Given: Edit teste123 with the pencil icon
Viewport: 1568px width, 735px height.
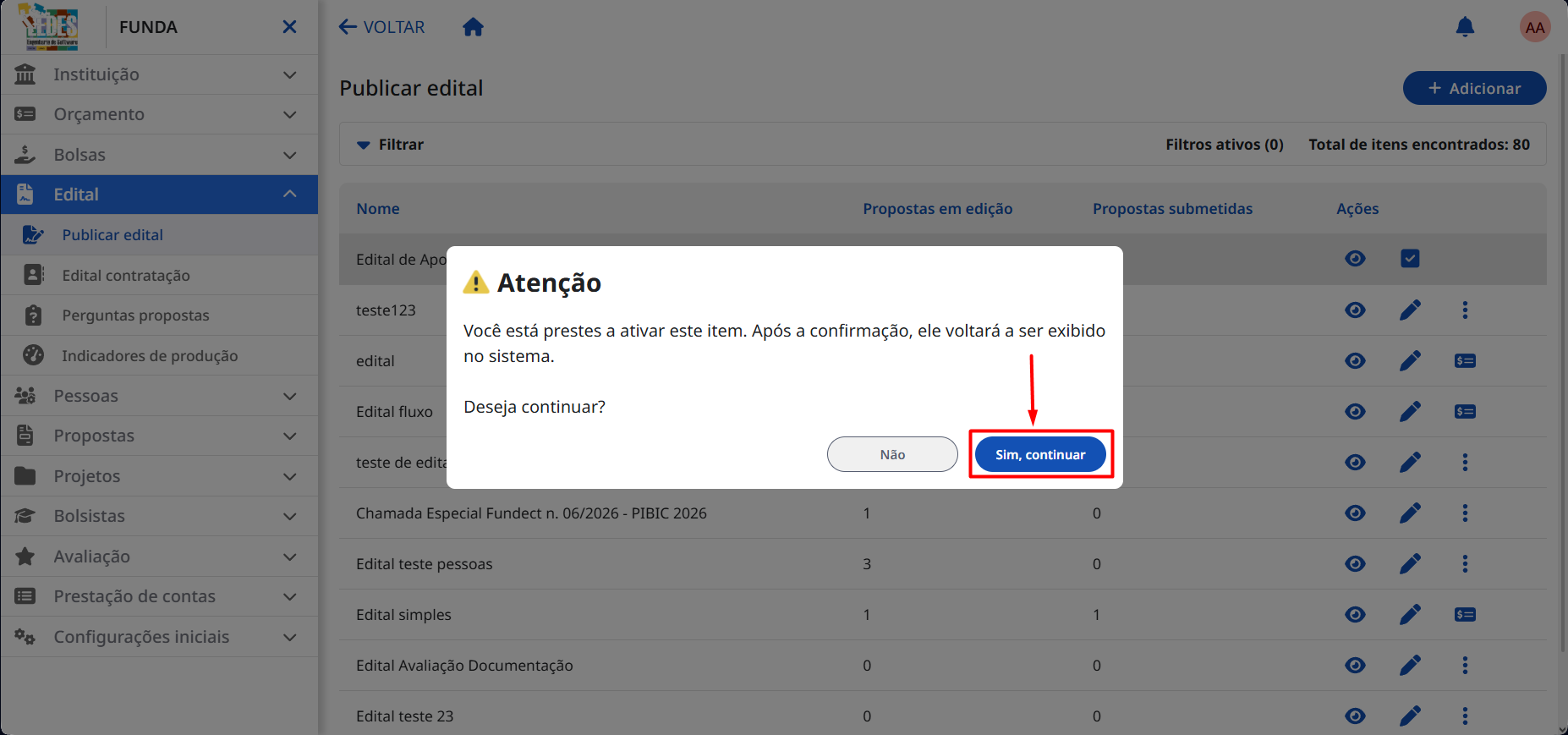Looking at the screenshot, I should [x=1410, y=310].
